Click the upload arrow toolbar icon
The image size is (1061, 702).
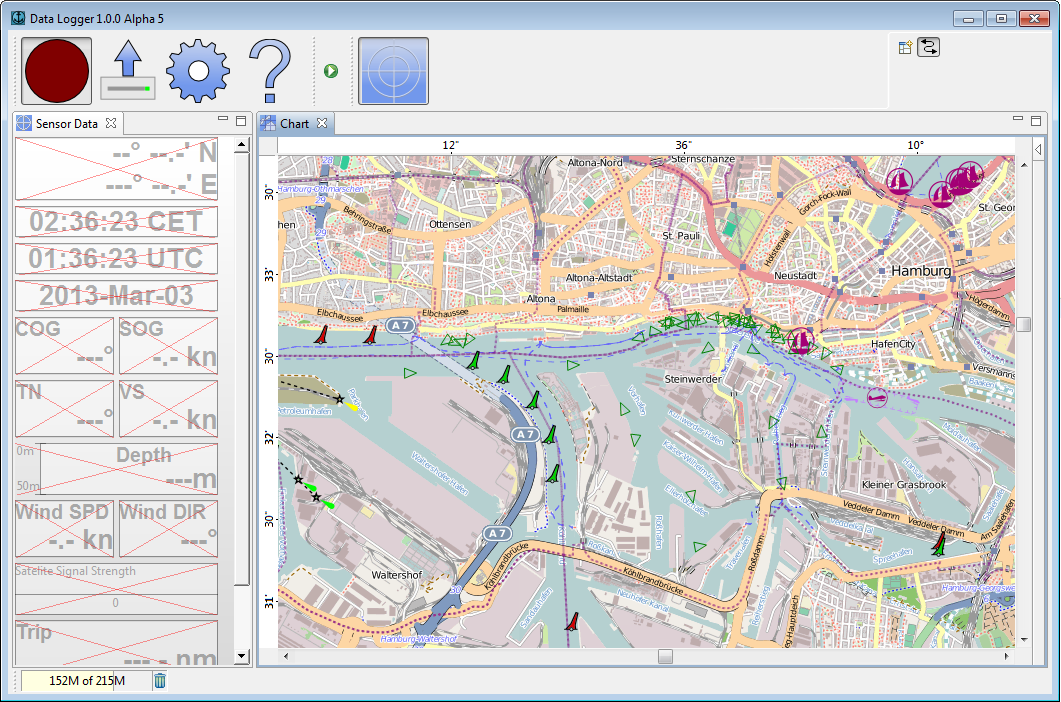click(x=127, y=71)
